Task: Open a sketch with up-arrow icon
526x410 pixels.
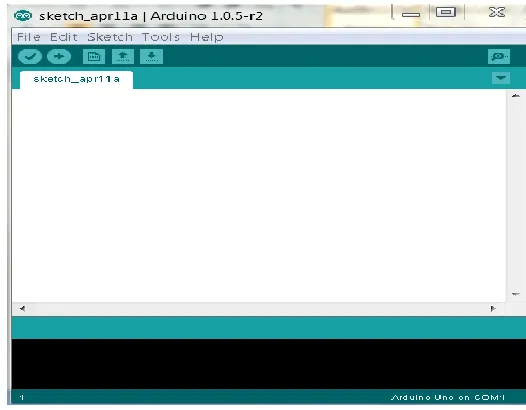Action: tap(123, 56)
